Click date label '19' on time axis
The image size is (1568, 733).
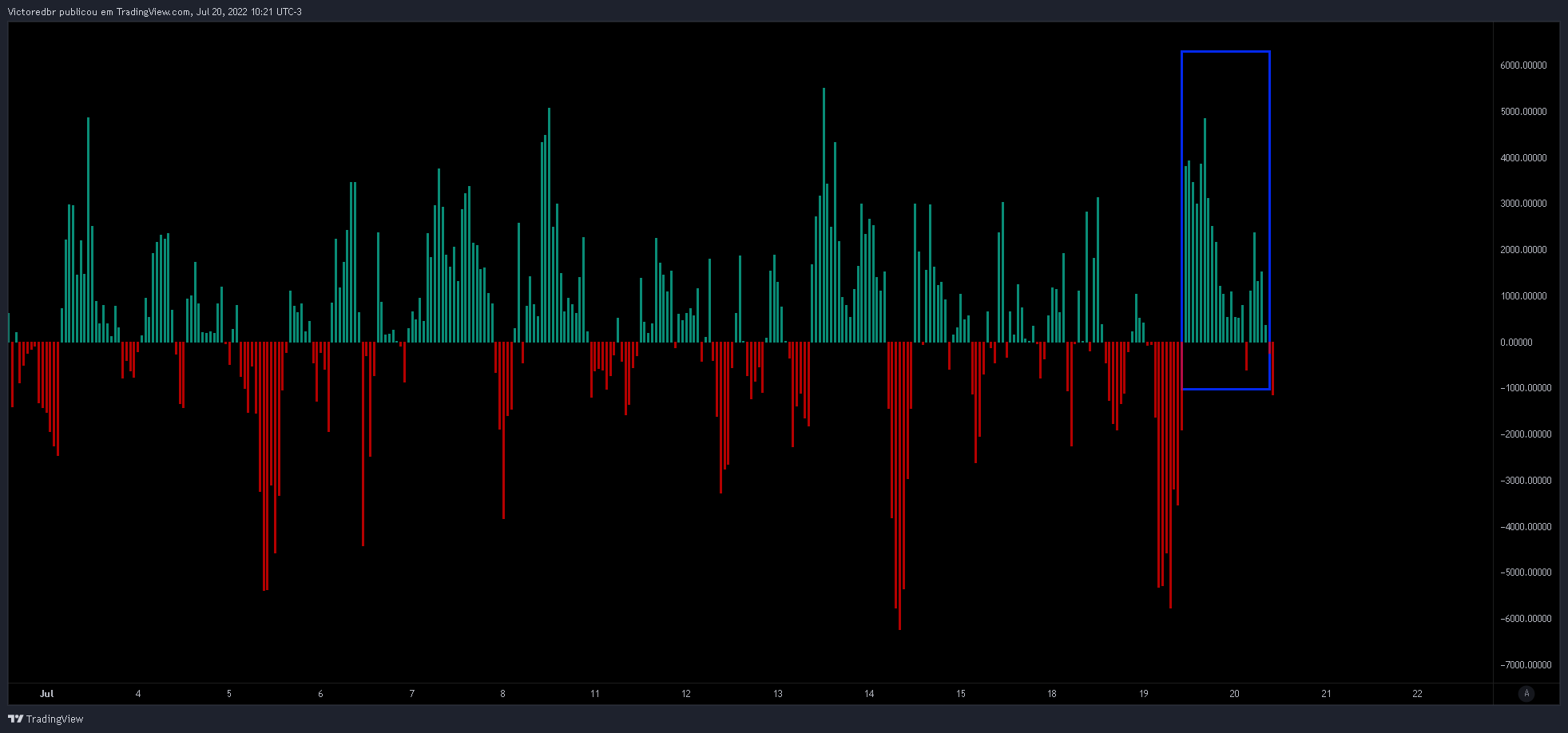(1143, 694)
